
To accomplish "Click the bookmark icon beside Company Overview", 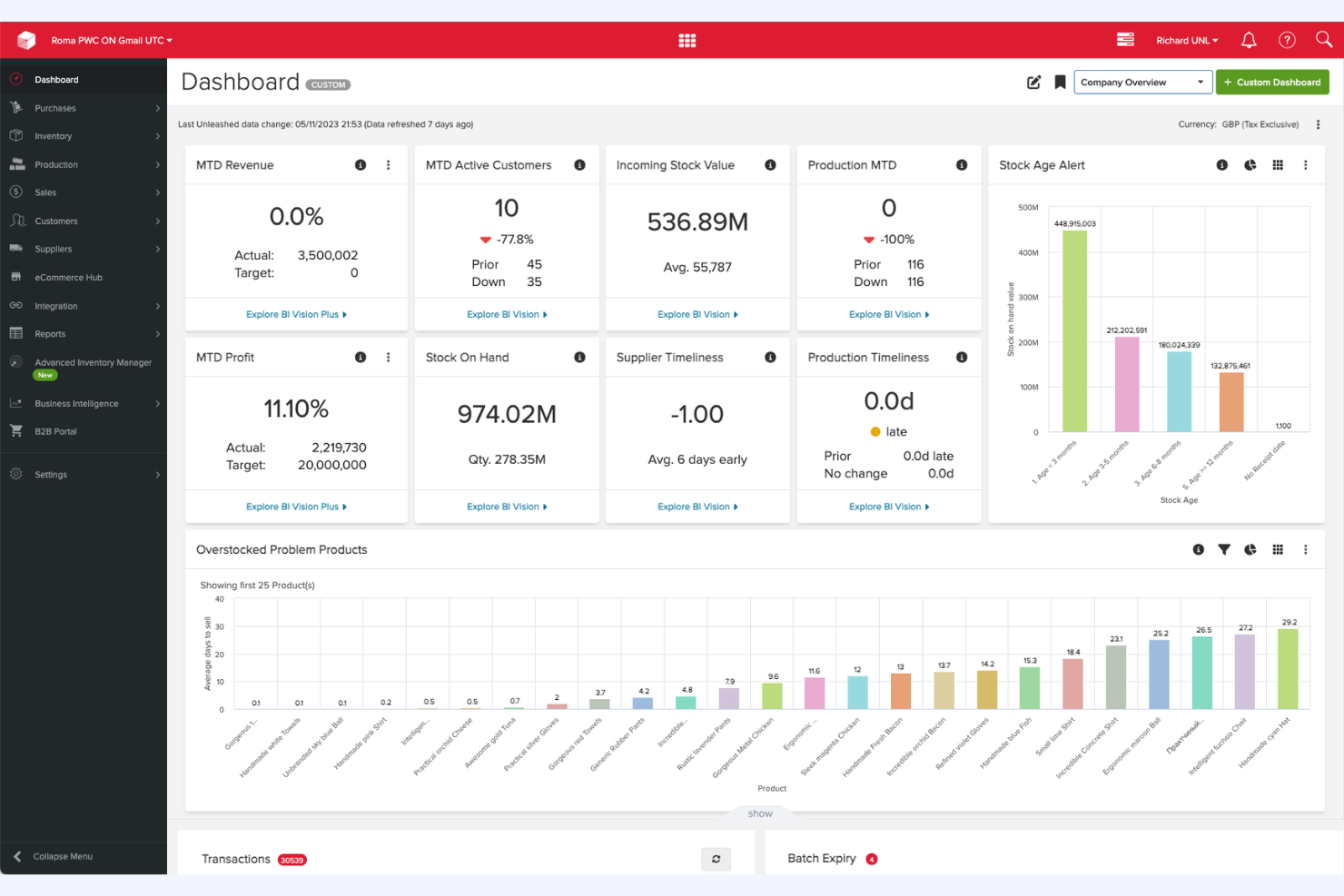I will tap(1060, 83).
